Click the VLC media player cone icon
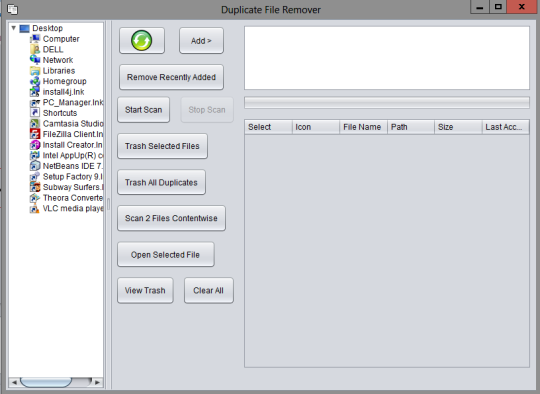The width and height of the screenshot is (540, 394). click(35, 209)
